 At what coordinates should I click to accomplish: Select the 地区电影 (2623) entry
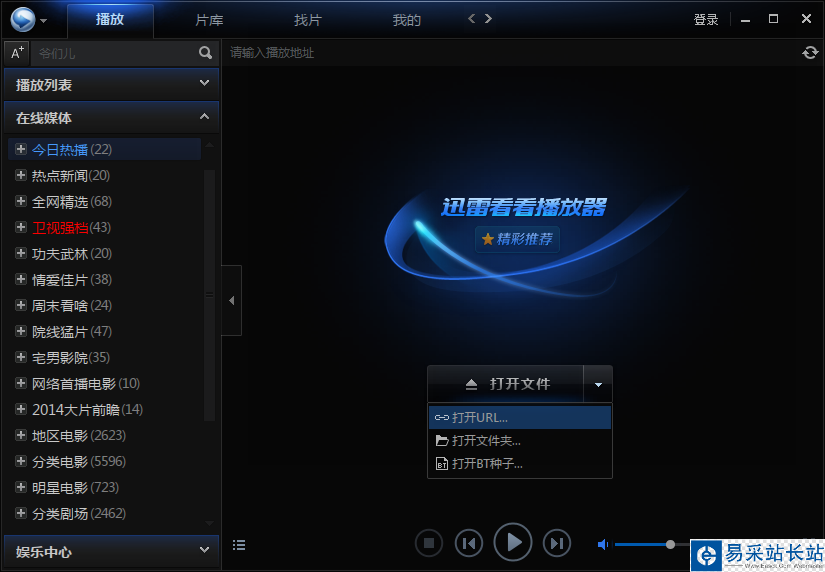(79, 436)
